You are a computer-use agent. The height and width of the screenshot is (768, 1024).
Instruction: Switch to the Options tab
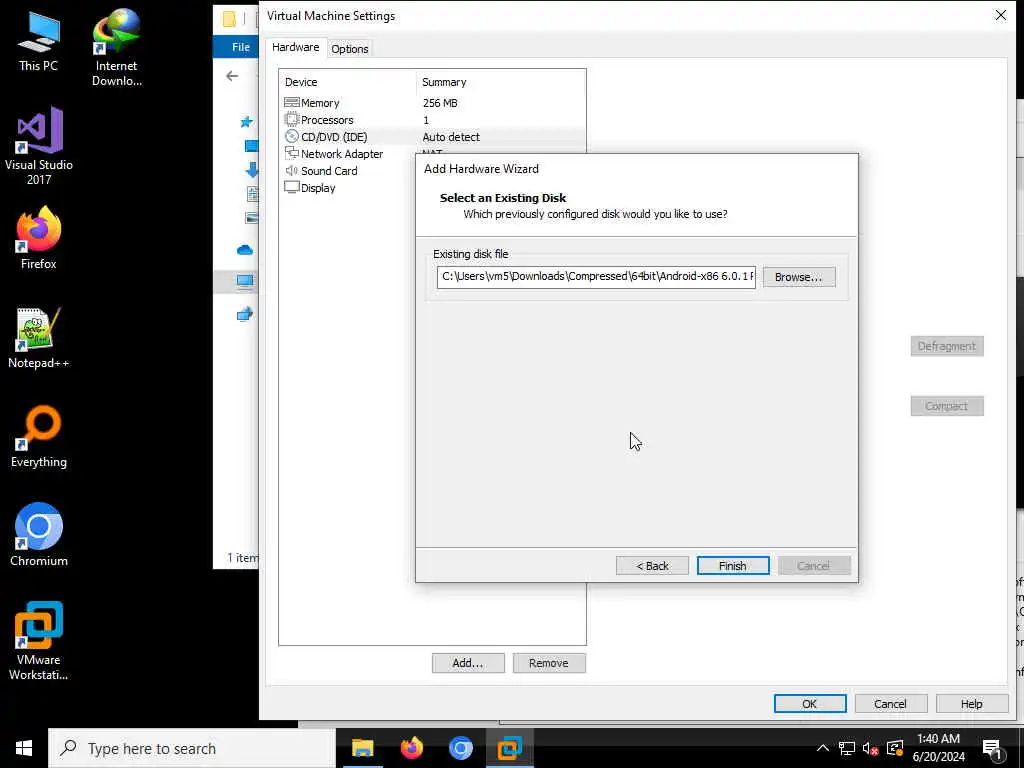coord(349,49)
